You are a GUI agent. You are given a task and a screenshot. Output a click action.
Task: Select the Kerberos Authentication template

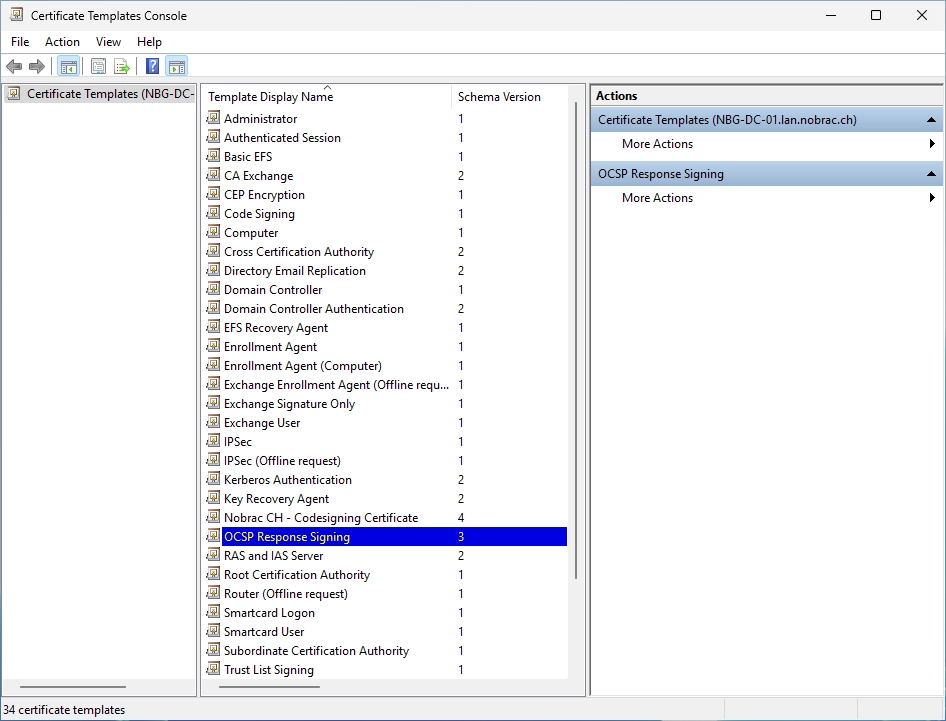(x=288, y=480)
